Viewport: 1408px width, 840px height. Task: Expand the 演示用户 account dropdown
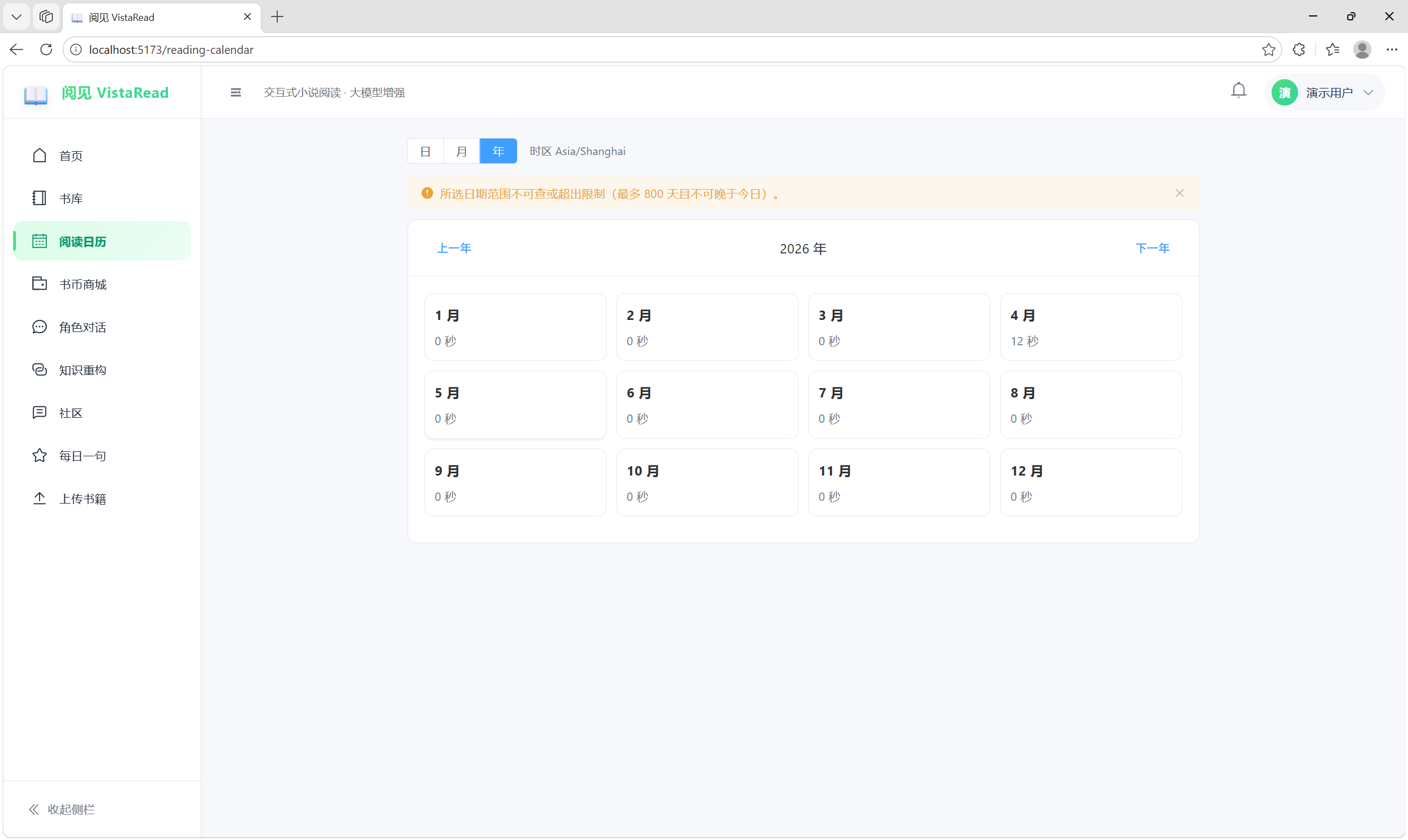(x=1324, y=92)
